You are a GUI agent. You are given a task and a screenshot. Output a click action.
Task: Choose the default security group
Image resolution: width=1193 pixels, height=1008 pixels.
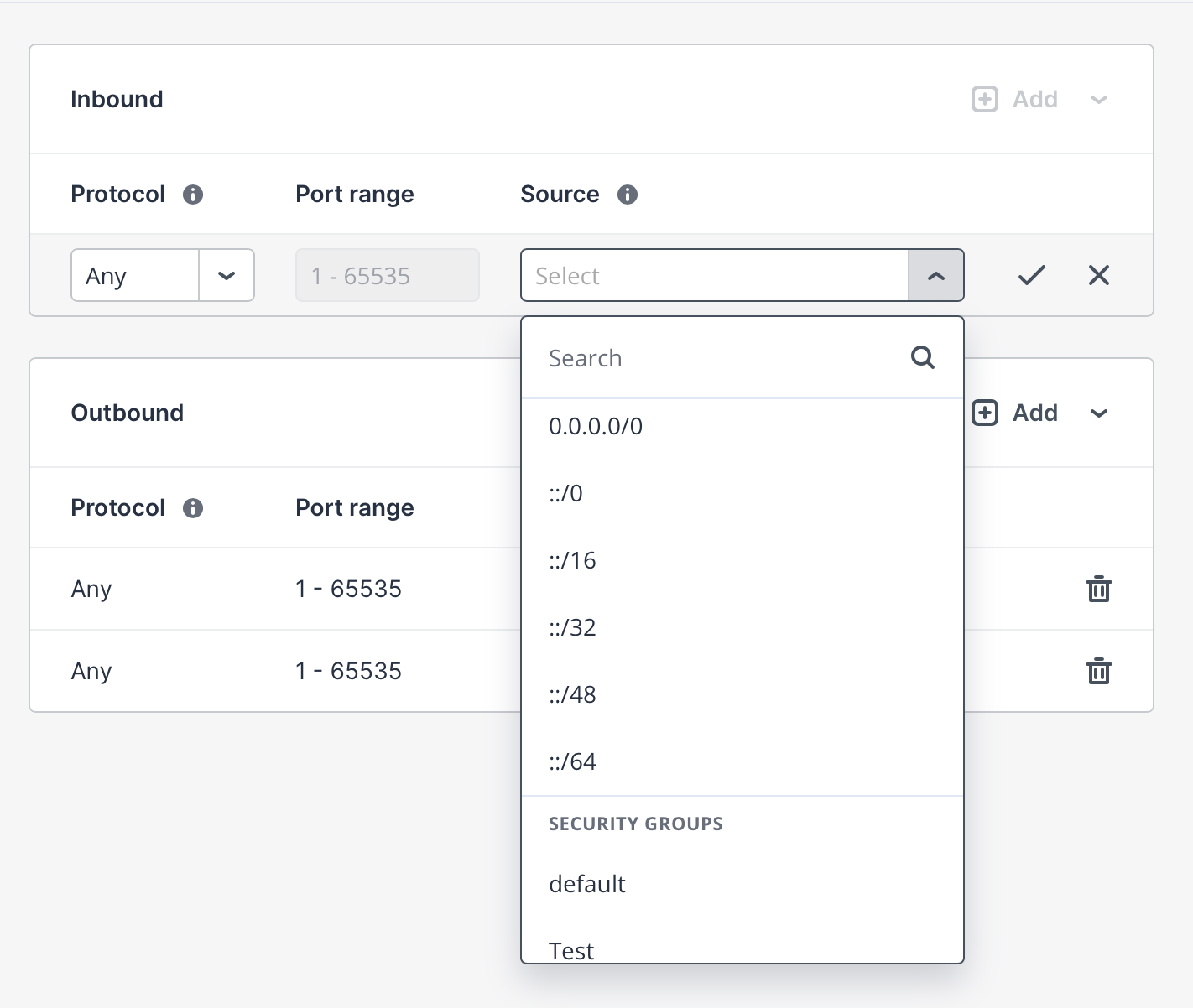pyautogui.click(x=587, y=885)
